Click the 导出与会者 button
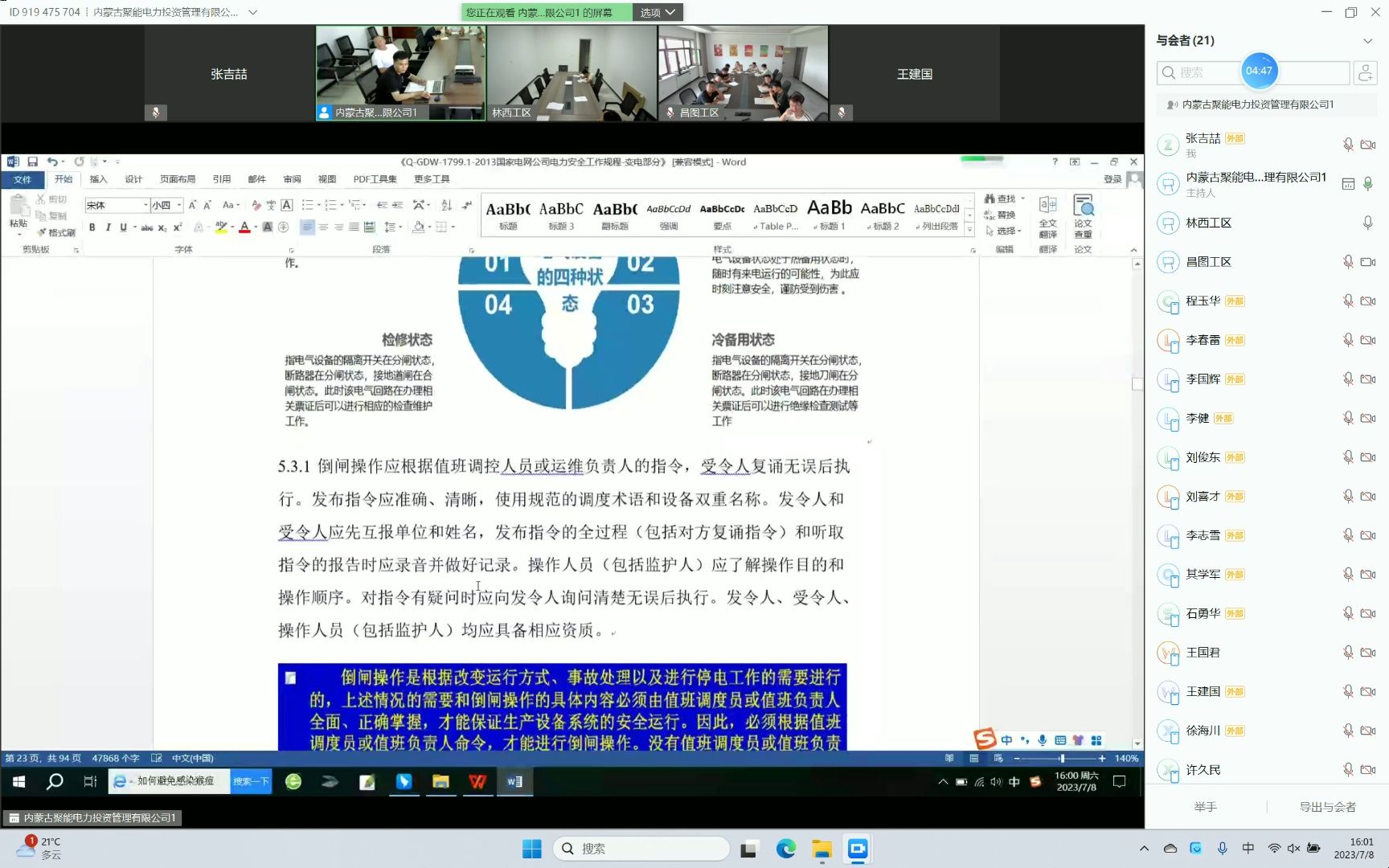Viewport: 1389px width, 868px height. click(1327, 807)
